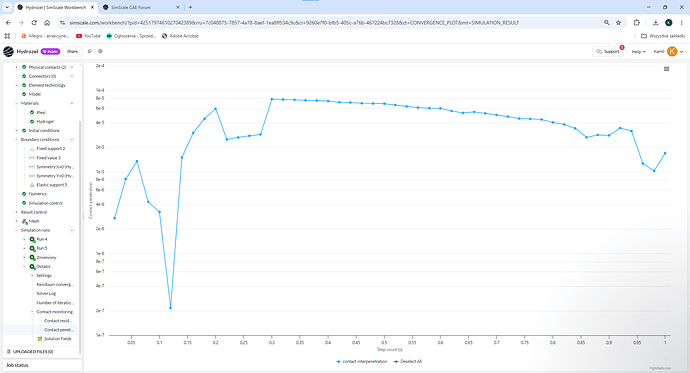Viewport: 690px width, 373px height.
Task: Open the Support chat button
Action: point(608,51)
